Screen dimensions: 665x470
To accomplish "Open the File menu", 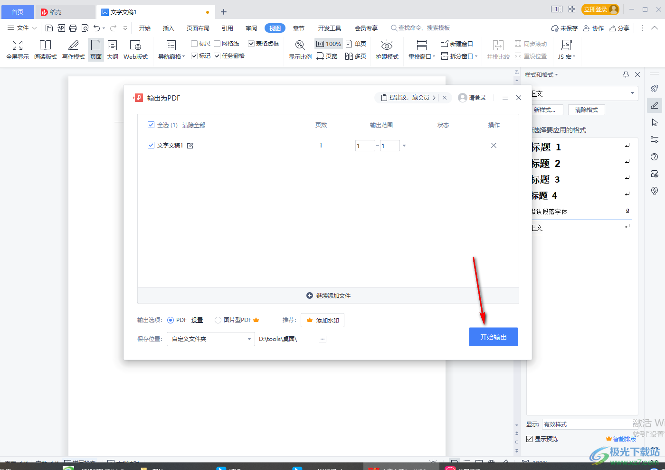I will (x=22, y=28).
